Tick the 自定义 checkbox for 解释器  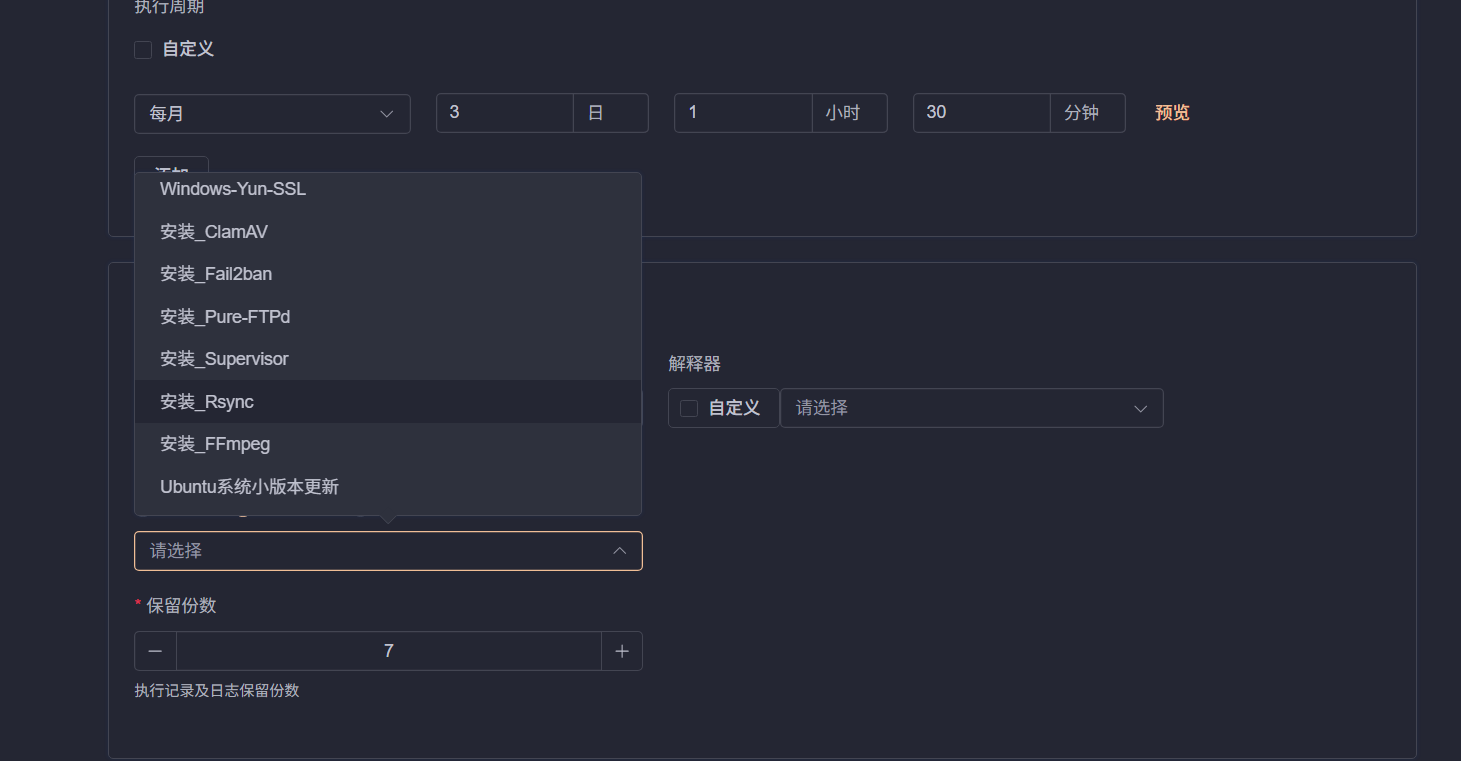coord(689,408)
